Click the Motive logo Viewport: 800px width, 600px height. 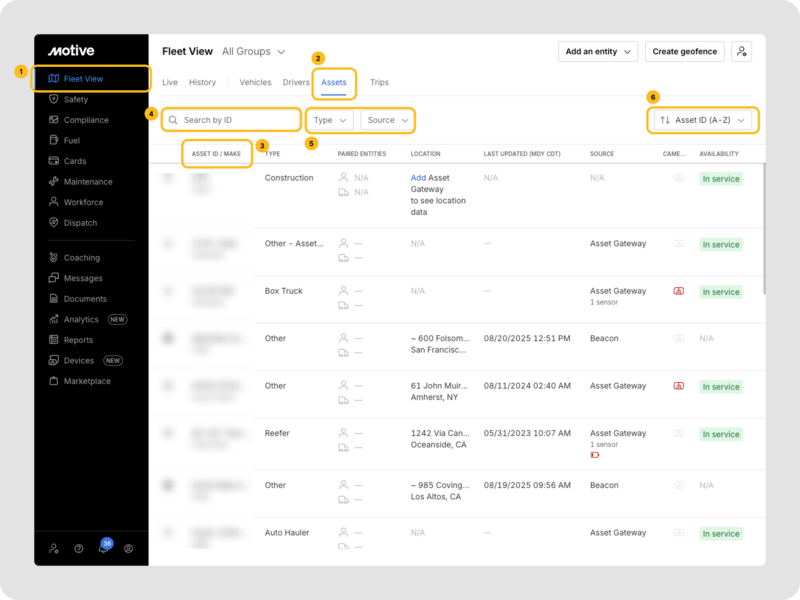71,51
